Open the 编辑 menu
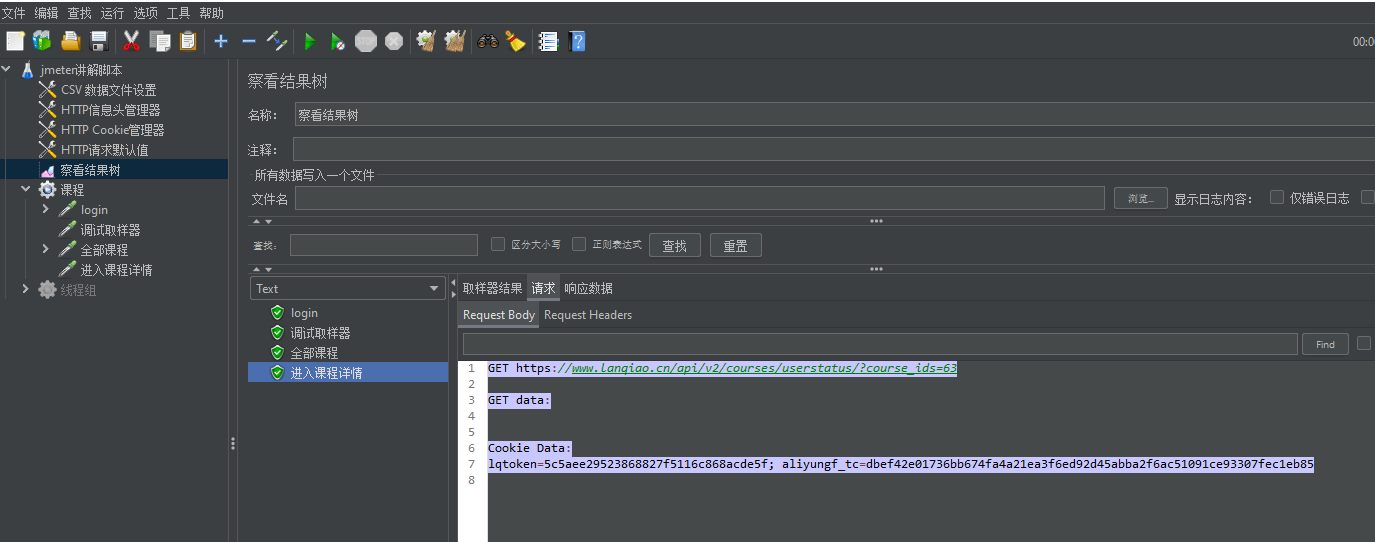This screenshot has width=1375, height=542. point(46,13)
